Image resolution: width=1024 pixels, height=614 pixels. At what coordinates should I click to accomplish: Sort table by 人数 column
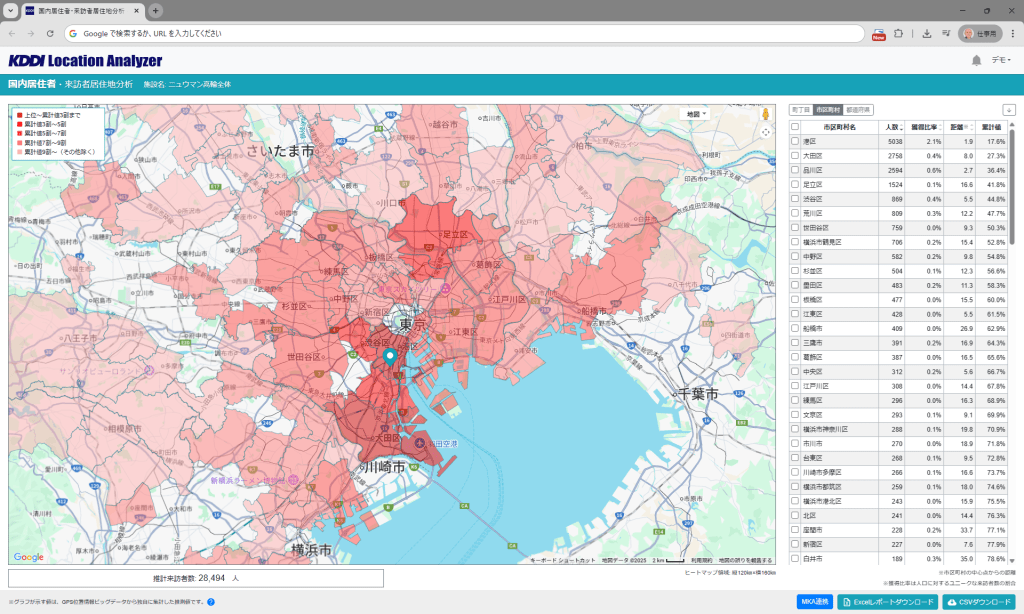892,127
